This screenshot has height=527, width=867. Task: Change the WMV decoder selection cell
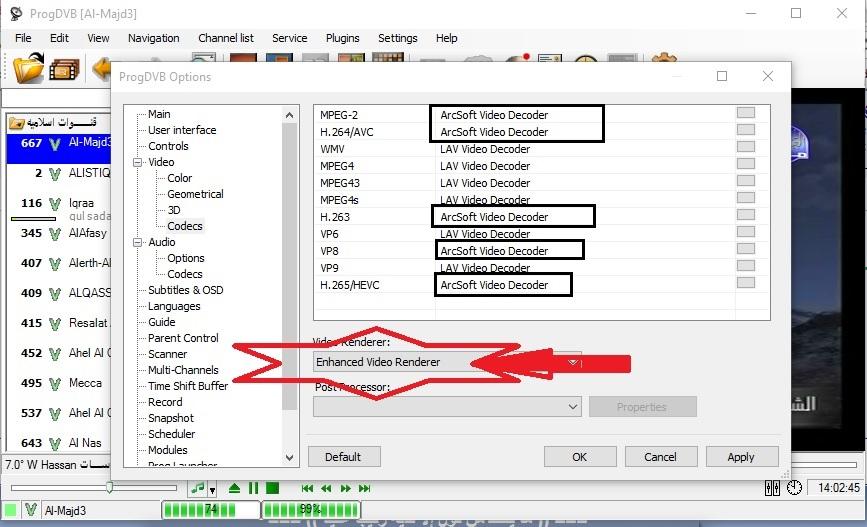pyautogui.click(x=585, y=149)
